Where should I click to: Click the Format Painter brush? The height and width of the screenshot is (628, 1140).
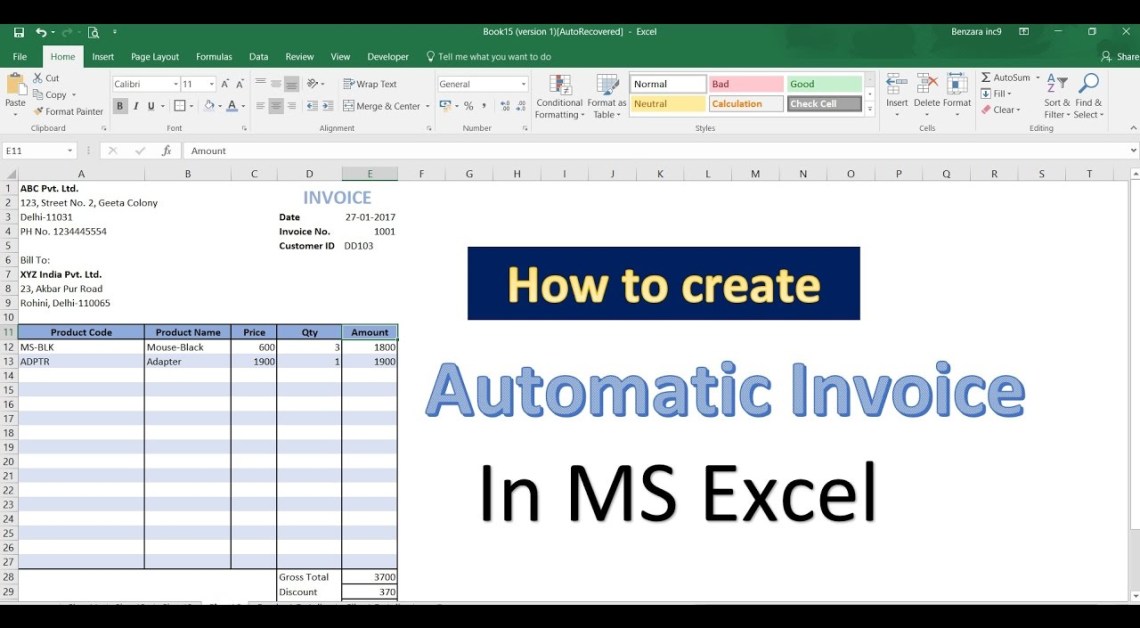click(x=38, y=112)
